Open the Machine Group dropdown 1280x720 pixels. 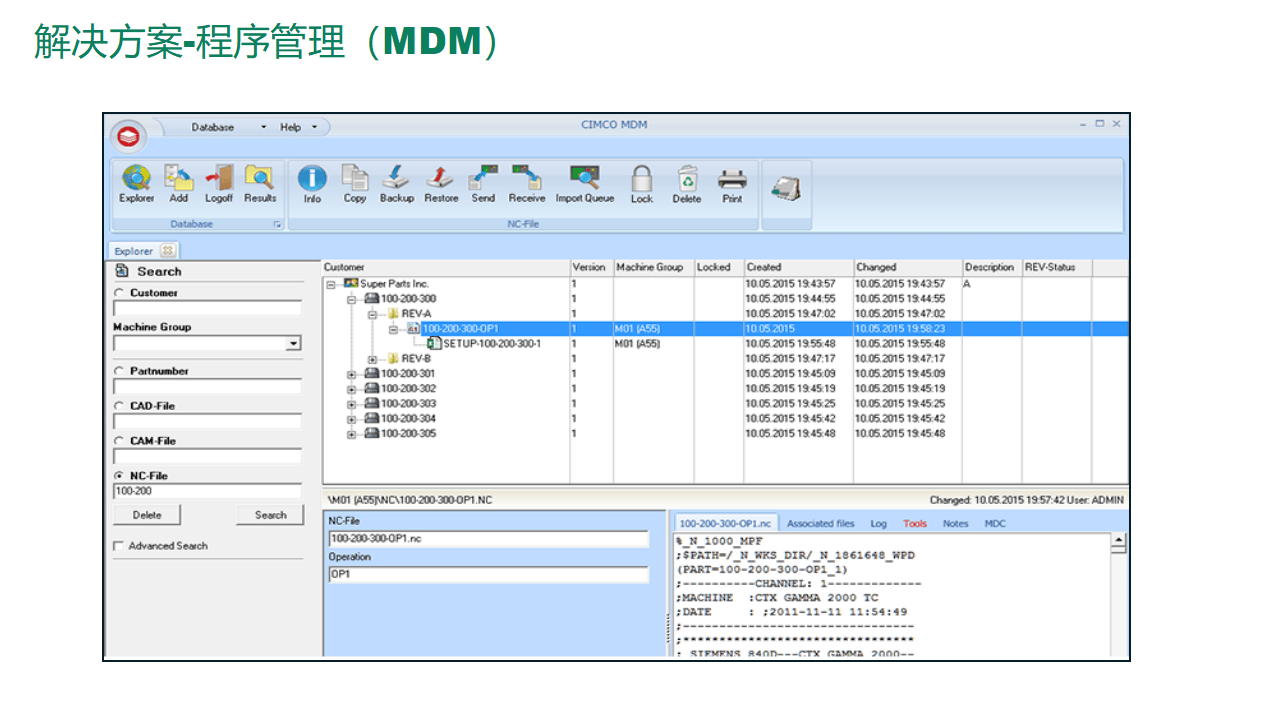[293, 344]
